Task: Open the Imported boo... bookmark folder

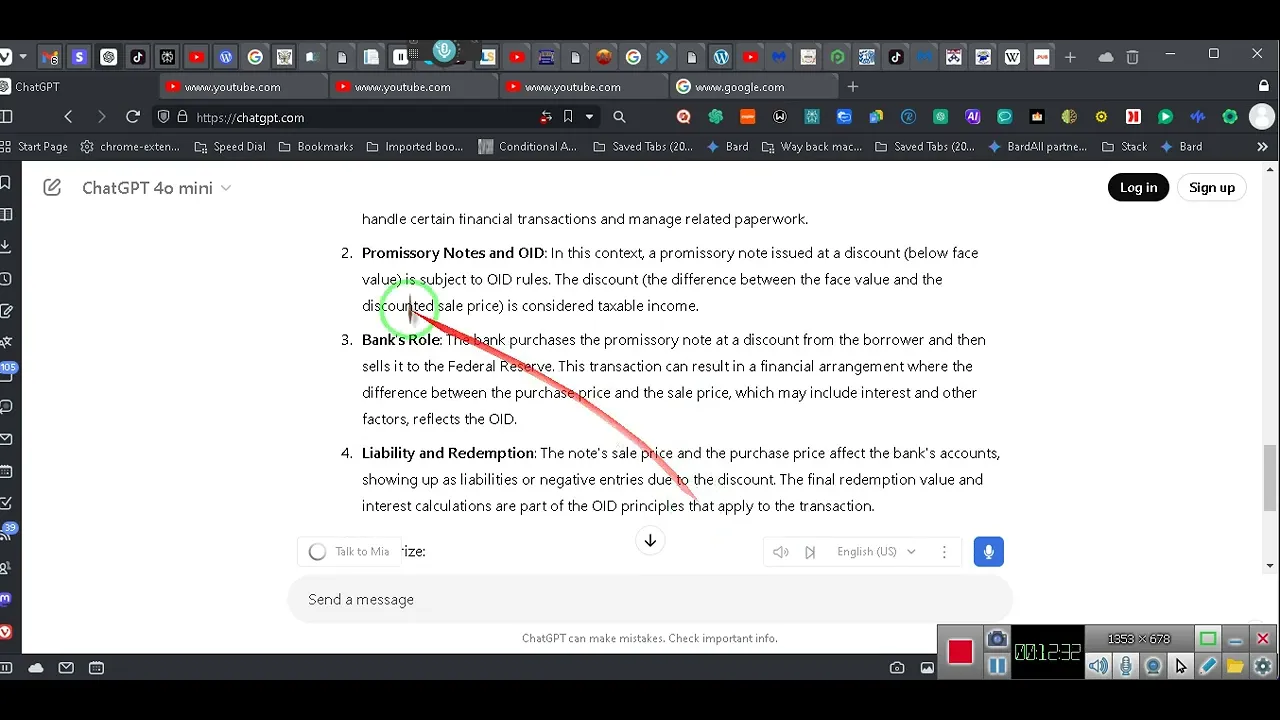Action: pos(414,147)
